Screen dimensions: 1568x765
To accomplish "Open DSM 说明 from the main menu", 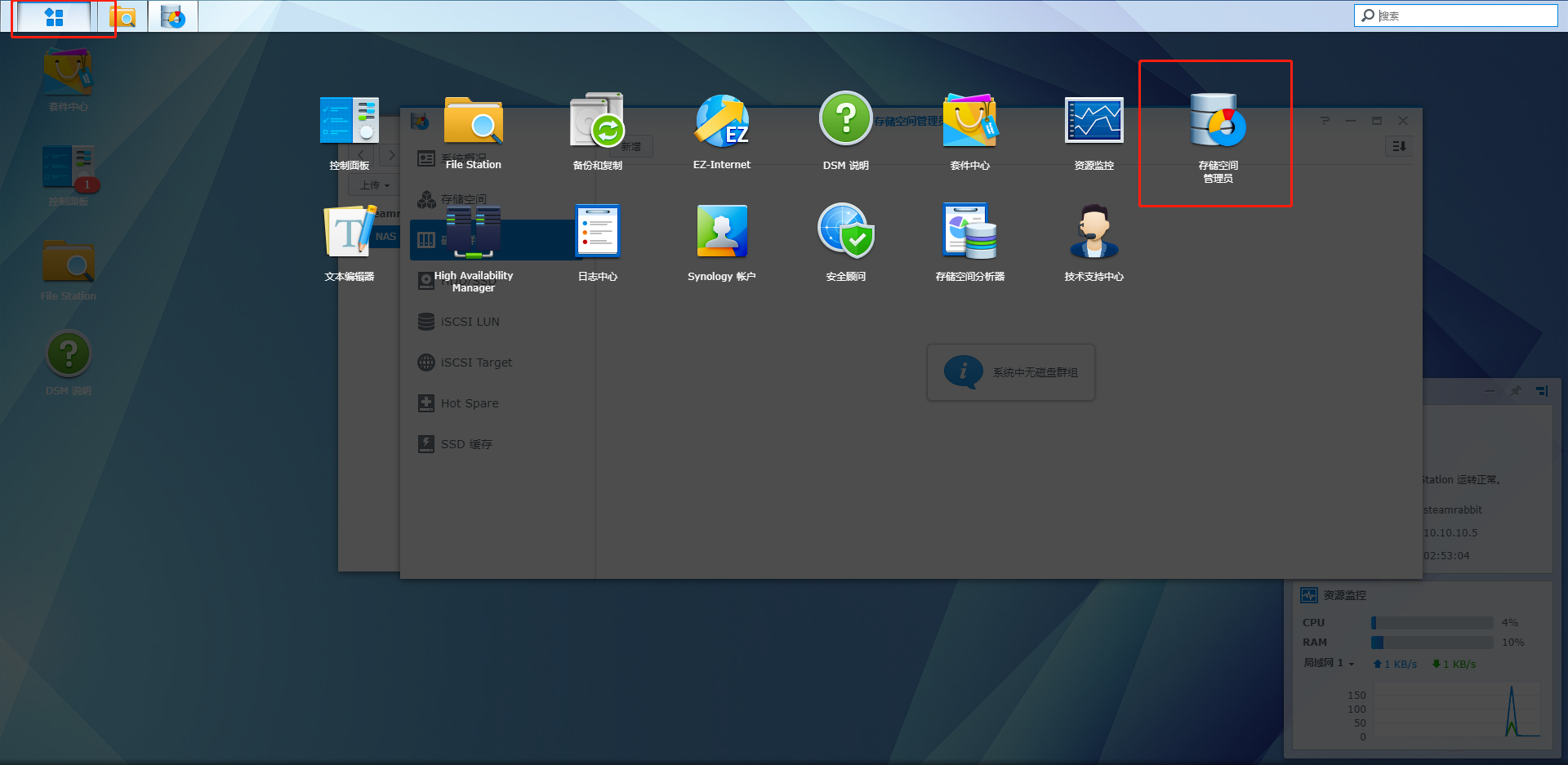I will tap(846, 131).
